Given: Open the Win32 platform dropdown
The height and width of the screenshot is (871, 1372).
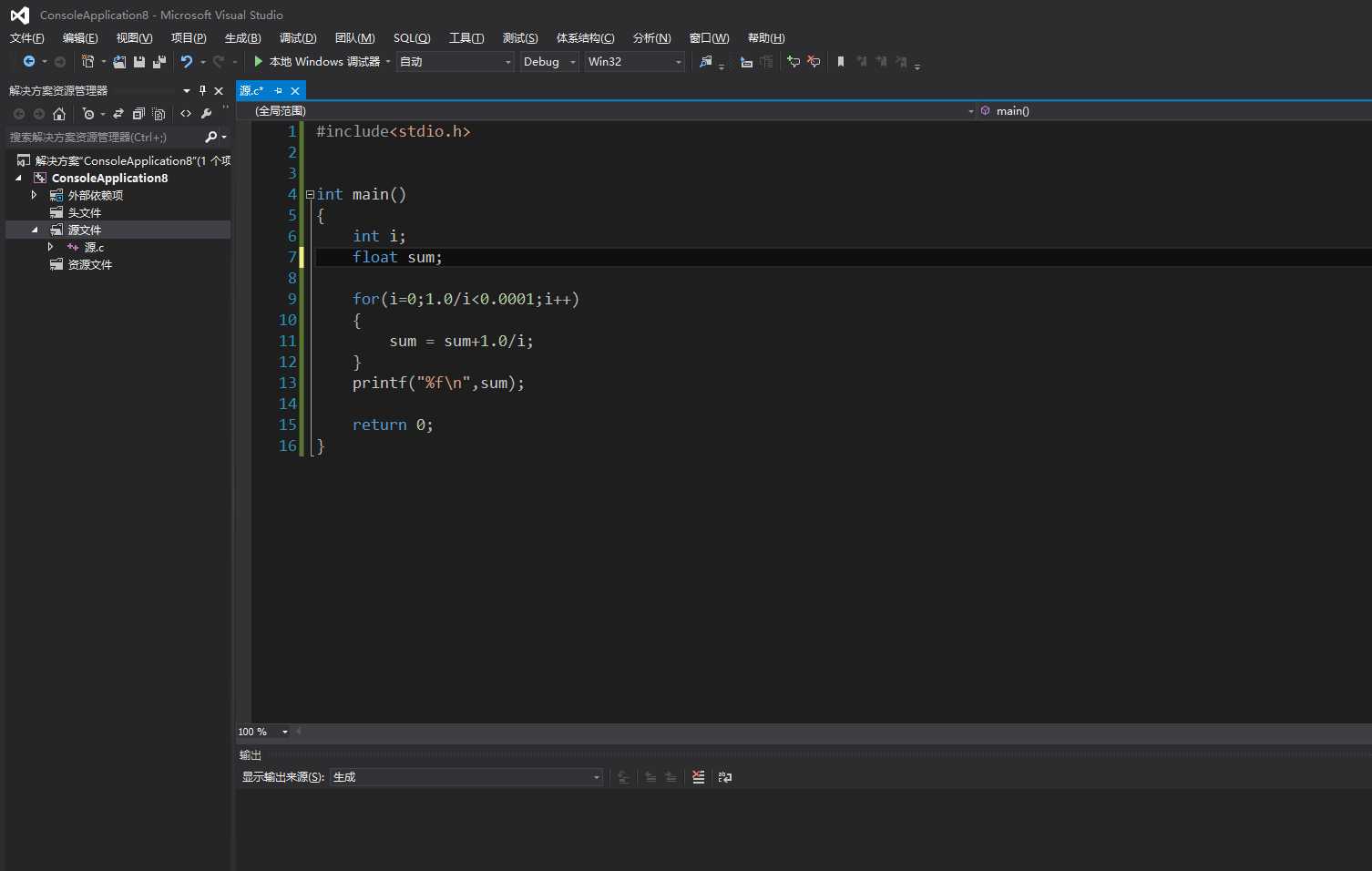Looking at the screenshot, I should [x=634, y=62].
